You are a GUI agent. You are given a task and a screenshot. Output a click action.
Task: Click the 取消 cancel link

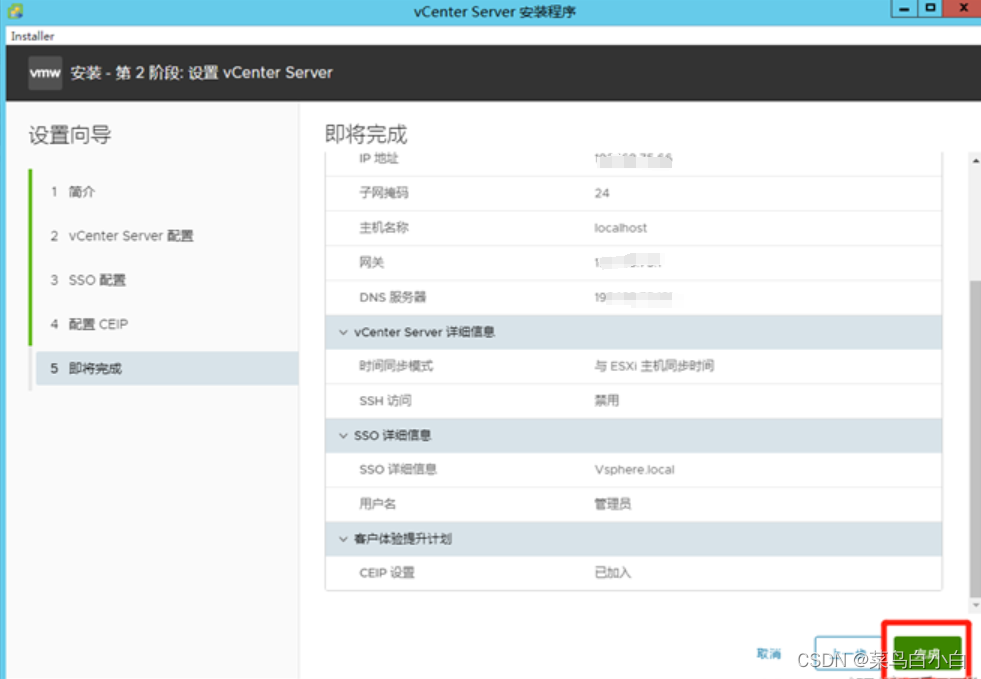(768, 654)
